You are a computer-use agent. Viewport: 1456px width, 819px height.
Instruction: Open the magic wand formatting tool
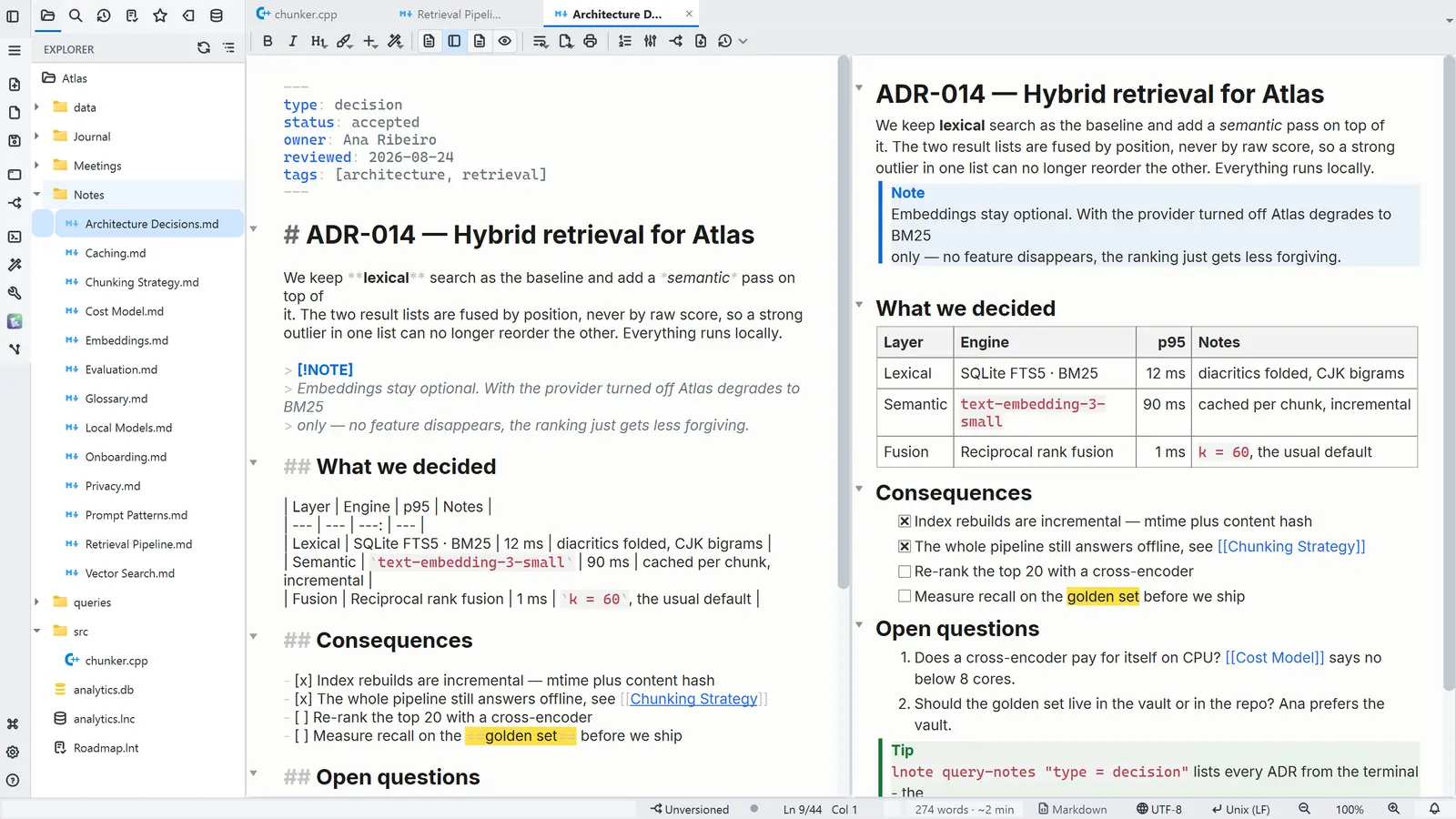pos(395,41)
